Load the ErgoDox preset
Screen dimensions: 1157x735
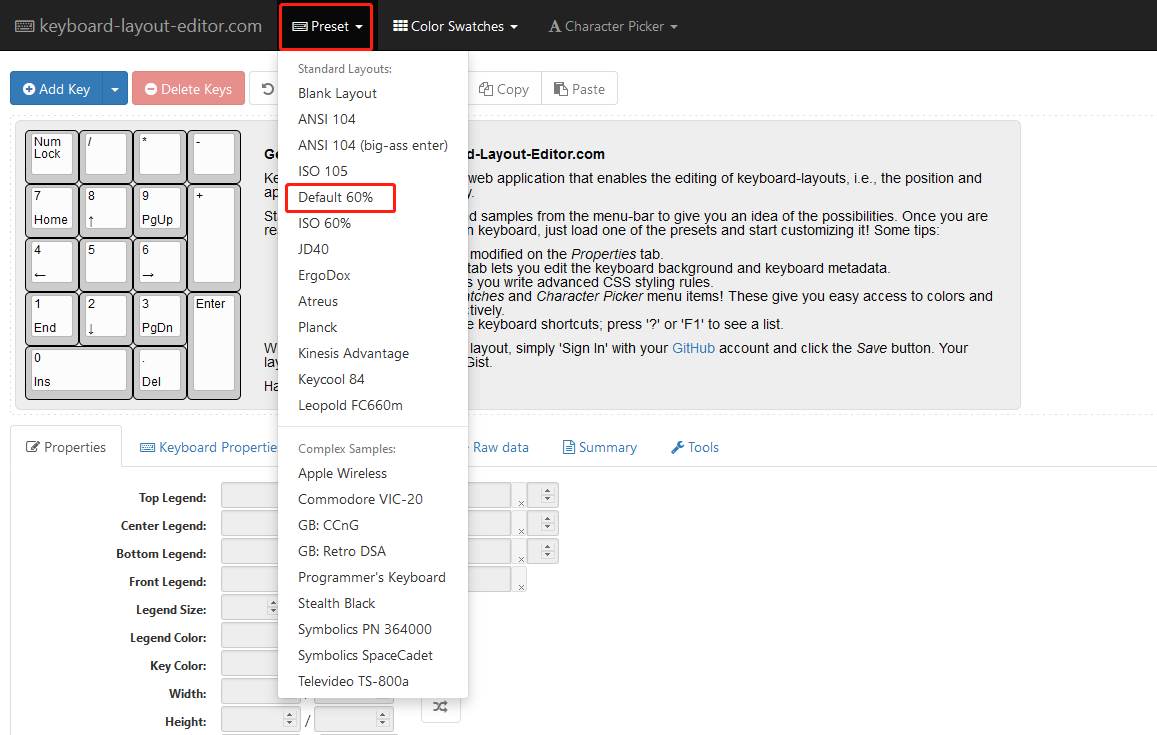pos(324,275)
